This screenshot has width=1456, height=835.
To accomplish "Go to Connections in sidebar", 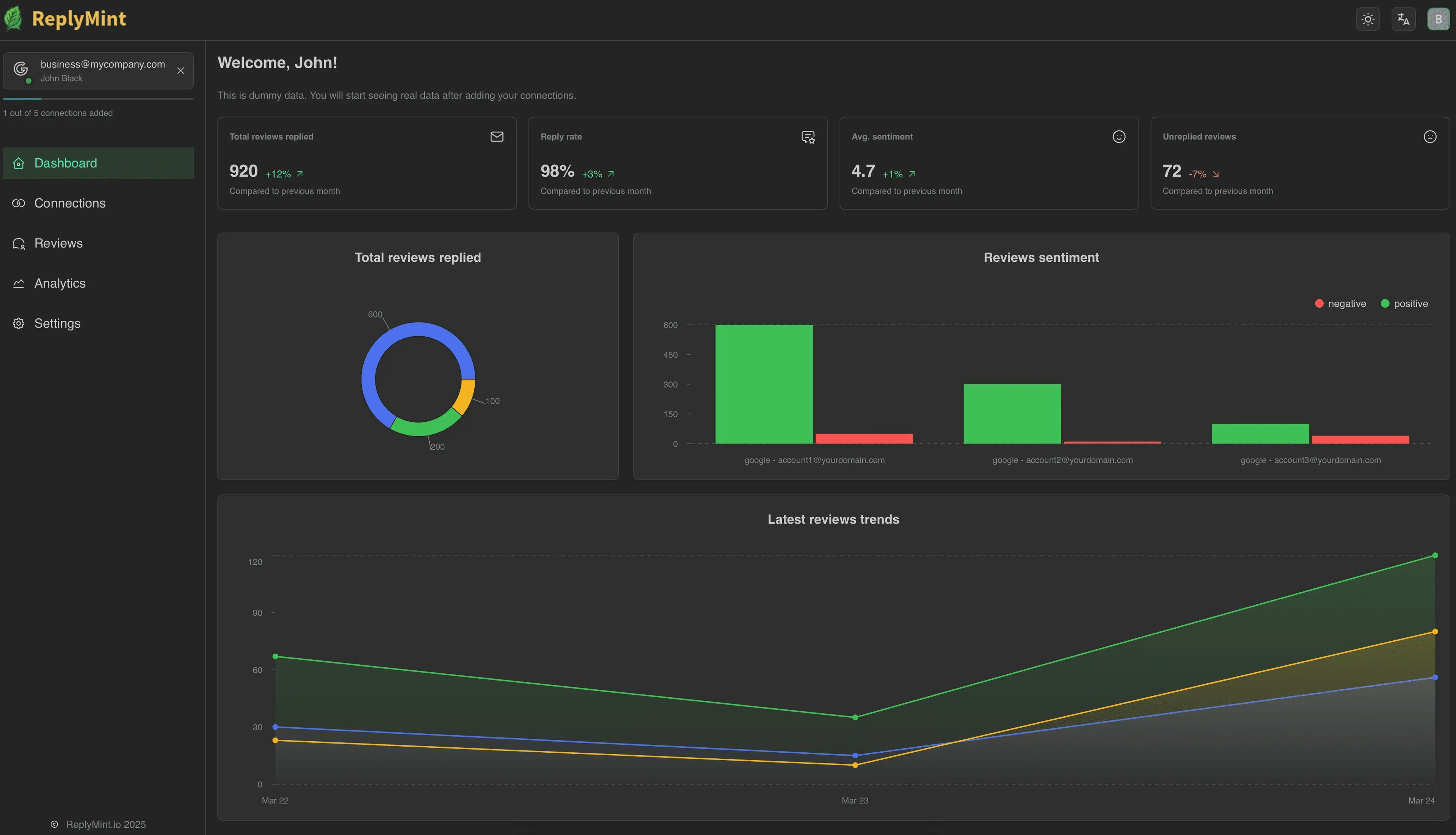I will click(69, 203).
